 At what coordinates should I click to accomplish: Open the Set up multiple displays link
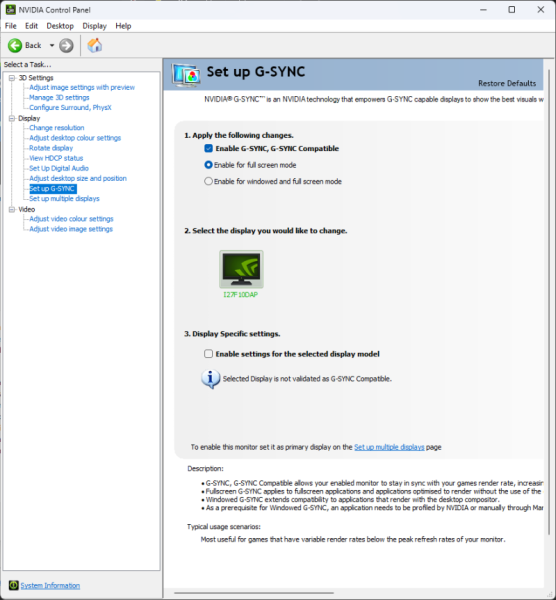point(389,447)
